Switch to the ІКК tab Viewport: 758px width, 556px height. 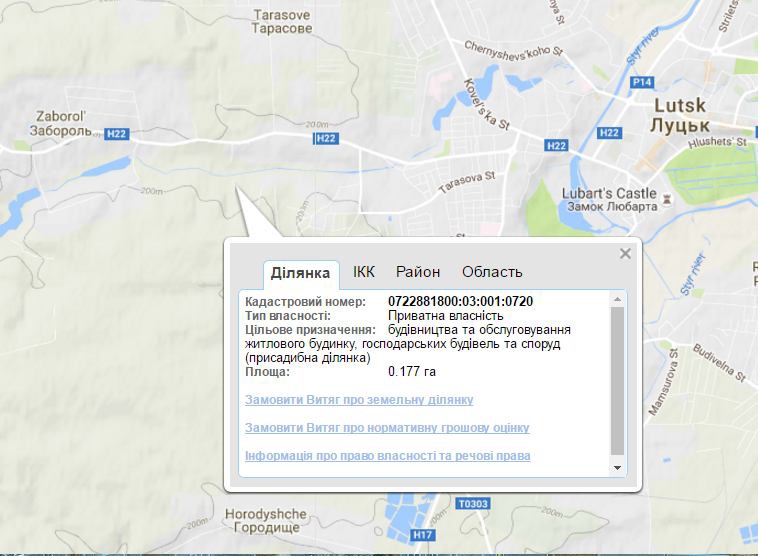coord(364,272)
